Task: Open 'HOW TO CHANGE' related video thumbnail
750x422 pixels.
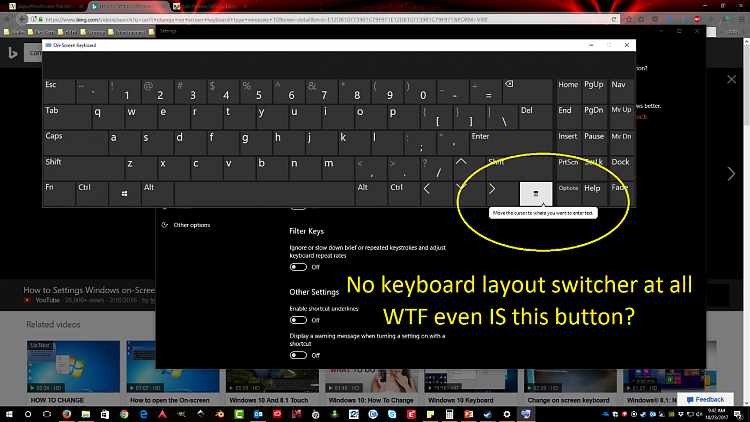Action: pyautogui.click(x=73, y=366)
